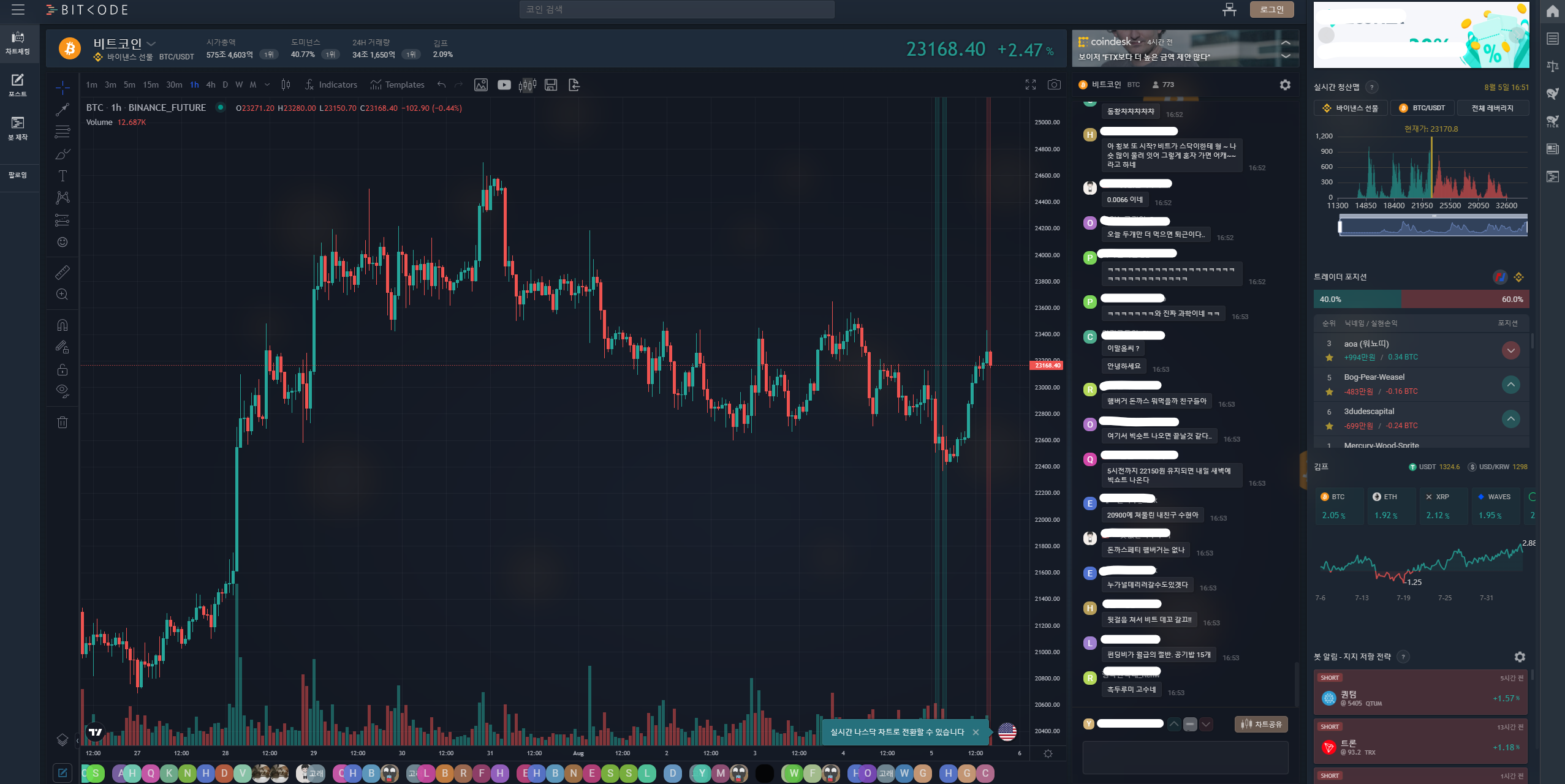Viewport: 1565px width, 784px height.
Task: Open more time intervals dropdown
Action: click(267, 85)
